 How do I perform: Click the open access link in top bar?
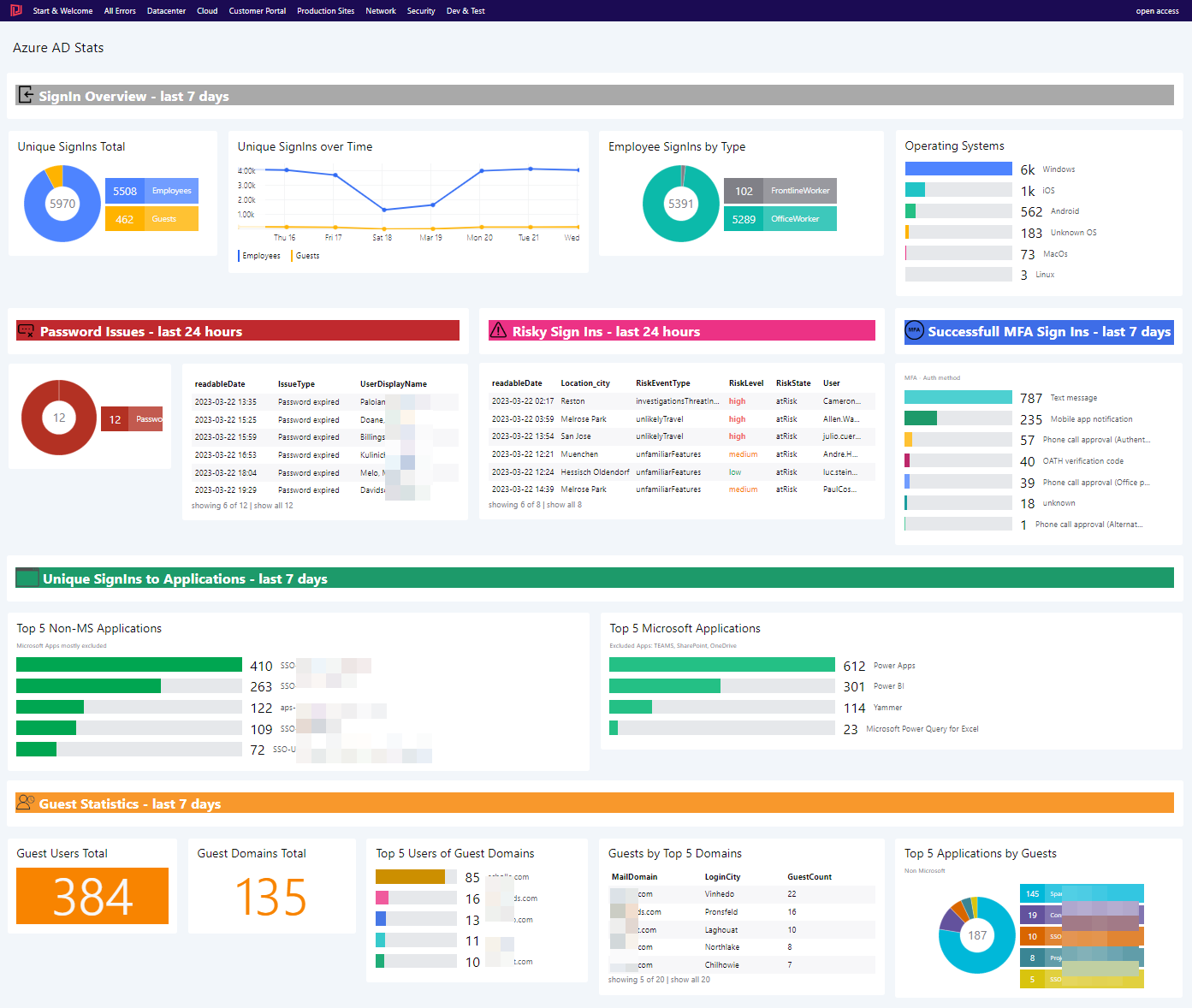(x=1156, y=10)
